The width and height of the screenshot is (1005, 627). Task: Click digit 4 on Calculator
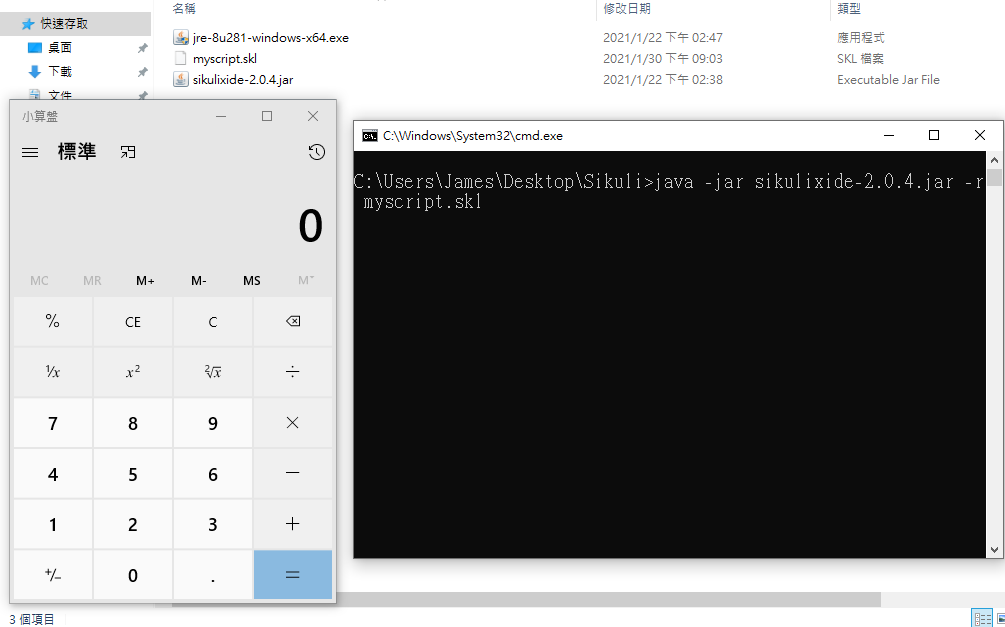tap(53, 473)
